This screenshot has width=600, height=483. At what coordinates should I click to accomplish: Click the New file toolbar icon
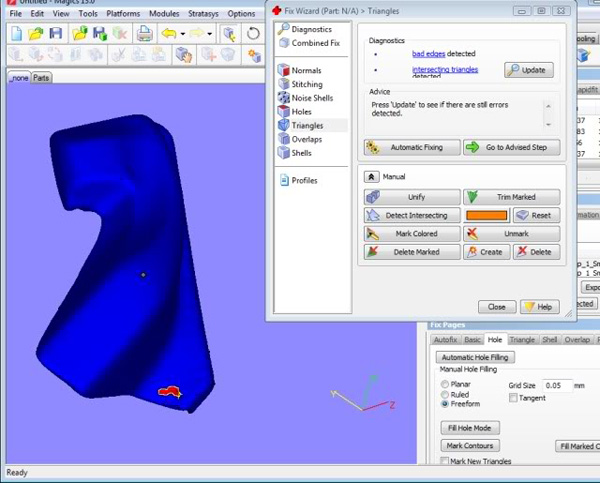coord(15,33)
